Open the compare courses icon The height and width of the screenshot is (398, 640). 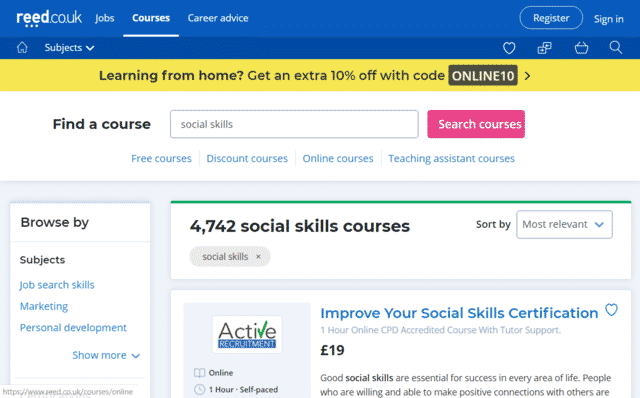(544, 48)
